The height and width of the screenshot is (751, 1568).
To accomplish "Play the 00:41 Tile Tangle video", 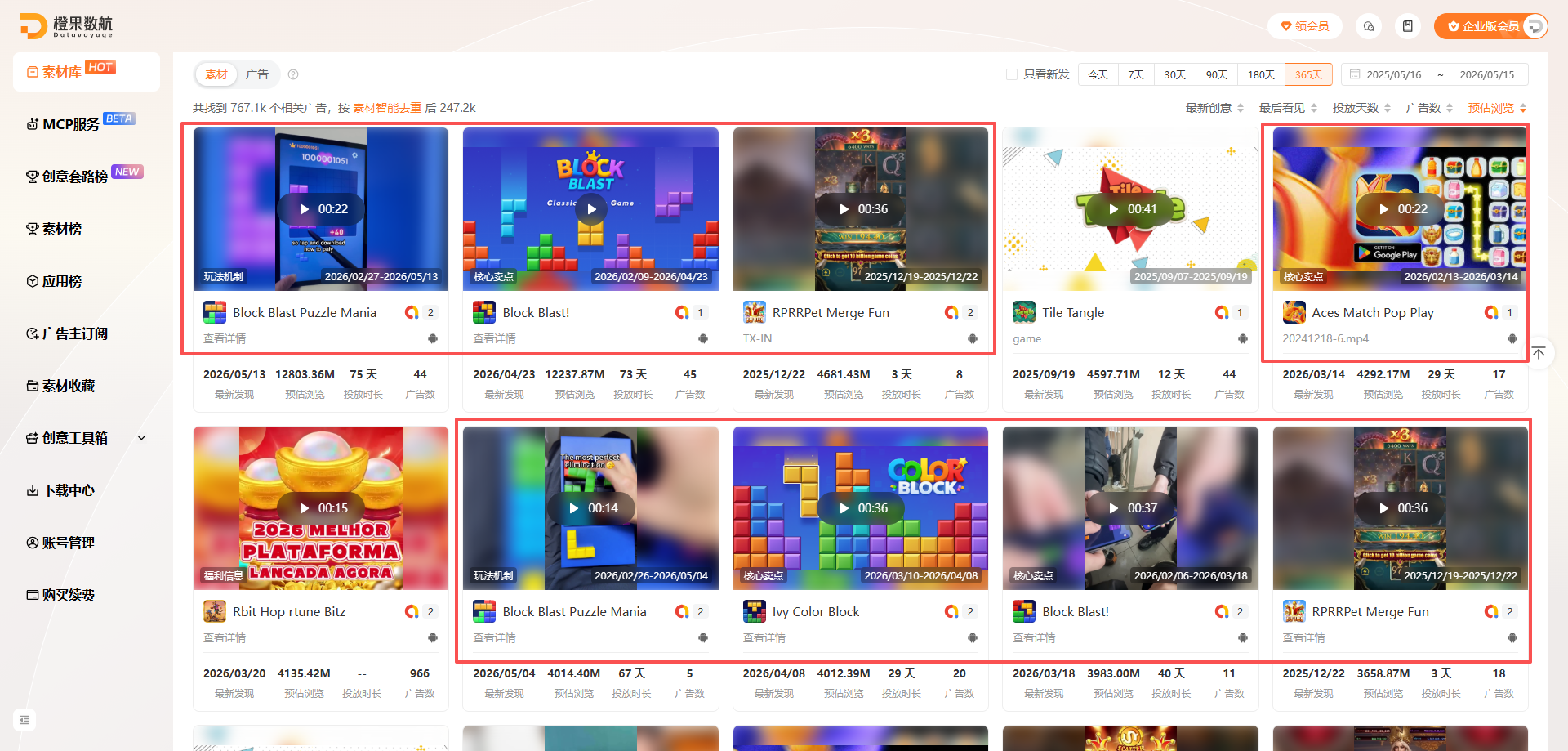I will tap(1131, 209).
